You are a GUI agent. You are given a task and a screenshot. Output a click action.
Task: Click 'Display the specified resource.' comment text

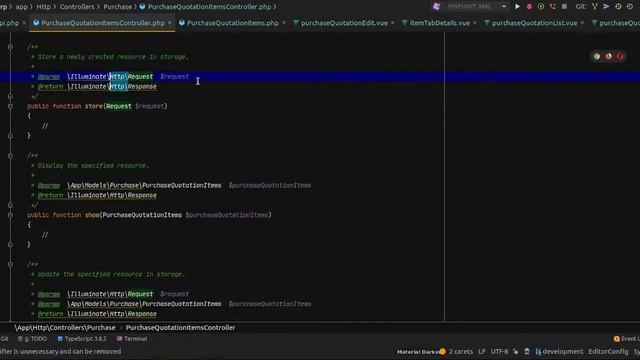[x=93, y=166]
